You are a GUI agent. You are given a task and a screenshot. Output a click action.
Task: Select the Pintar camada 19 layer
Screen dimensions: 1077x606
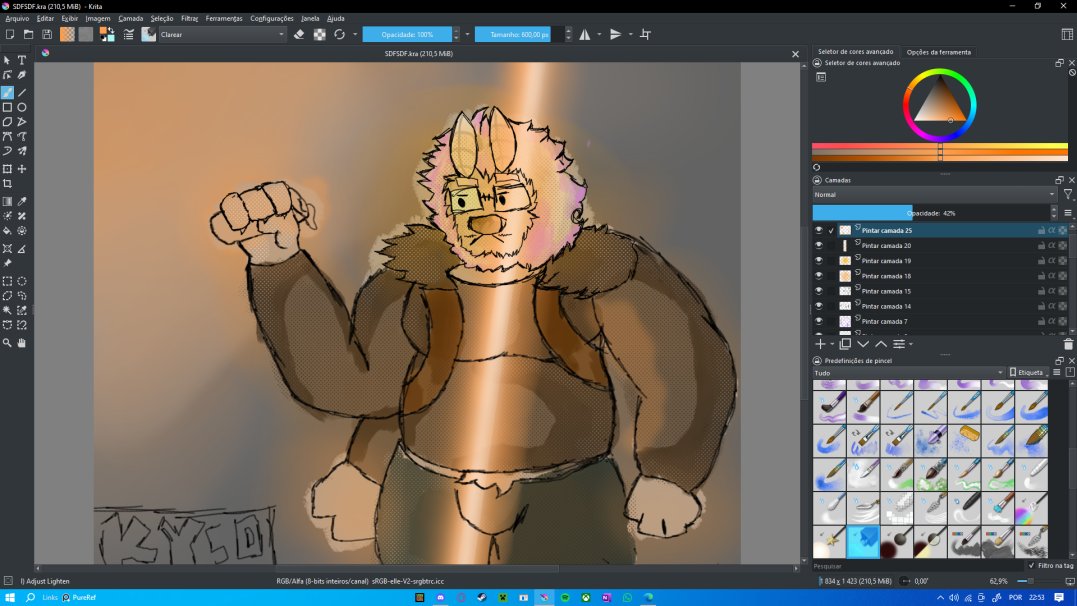[941, 260]
